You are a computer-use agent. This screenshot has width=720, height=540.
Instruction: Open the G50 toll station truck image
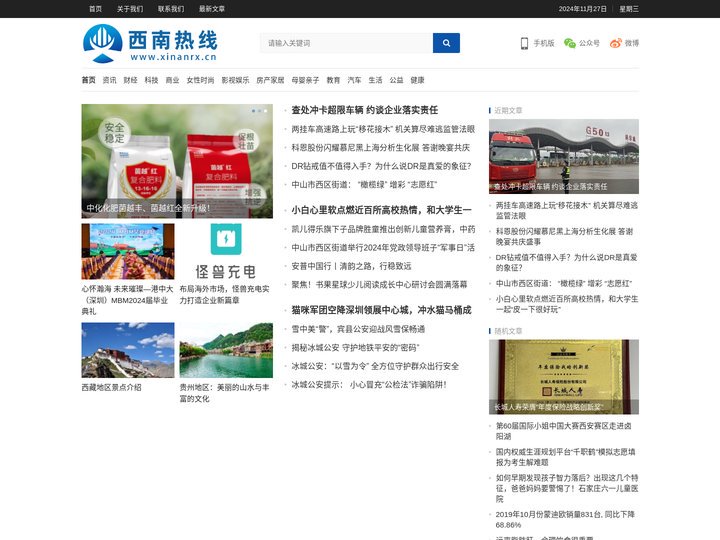tap(564, 156)
